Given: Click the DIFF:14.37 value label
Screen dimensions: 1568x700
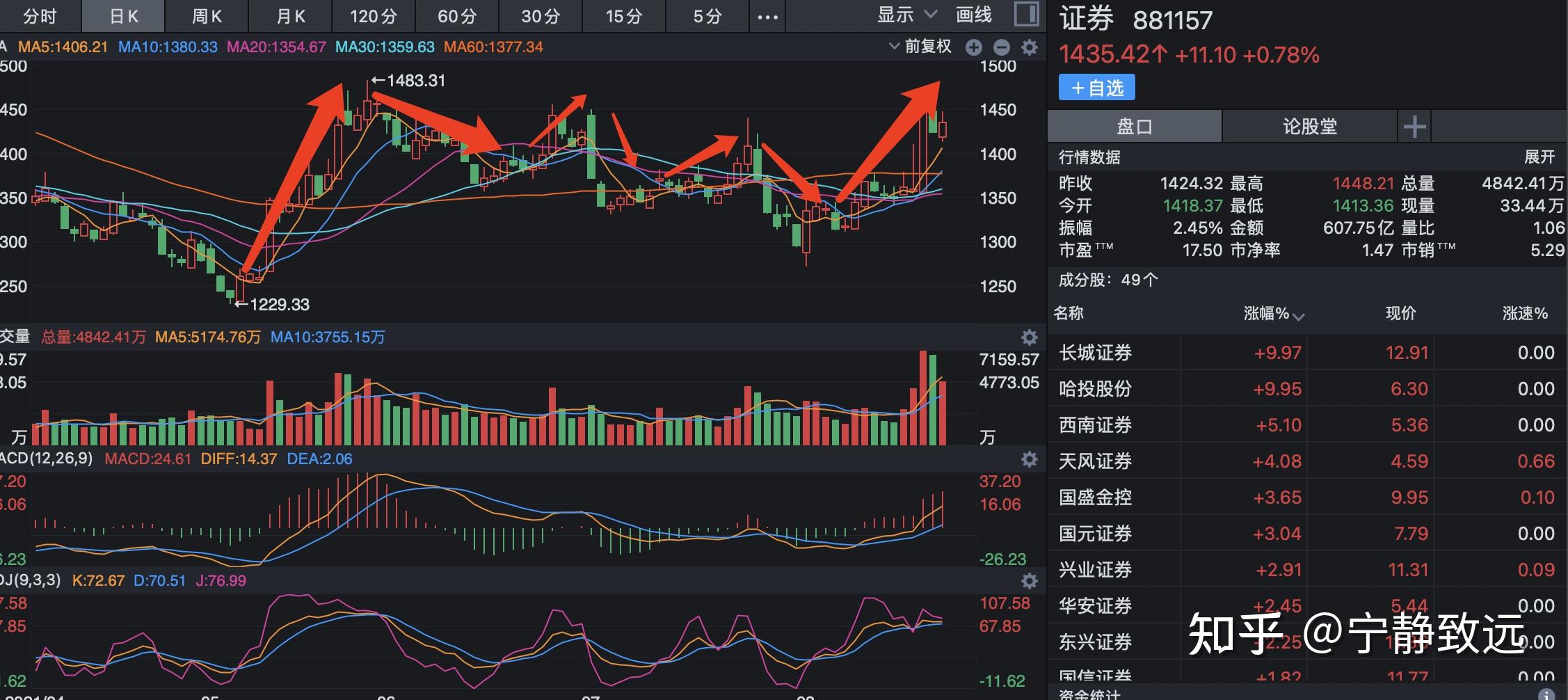Looking at the screenshot, I should (x=239, y=459).
